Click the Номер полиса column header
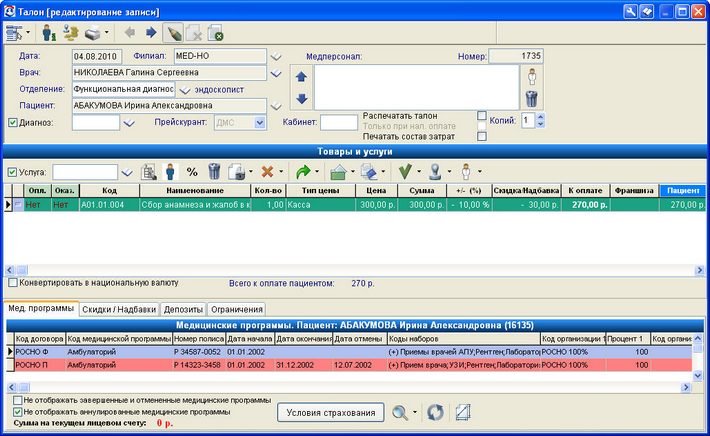 coord(199,339)
